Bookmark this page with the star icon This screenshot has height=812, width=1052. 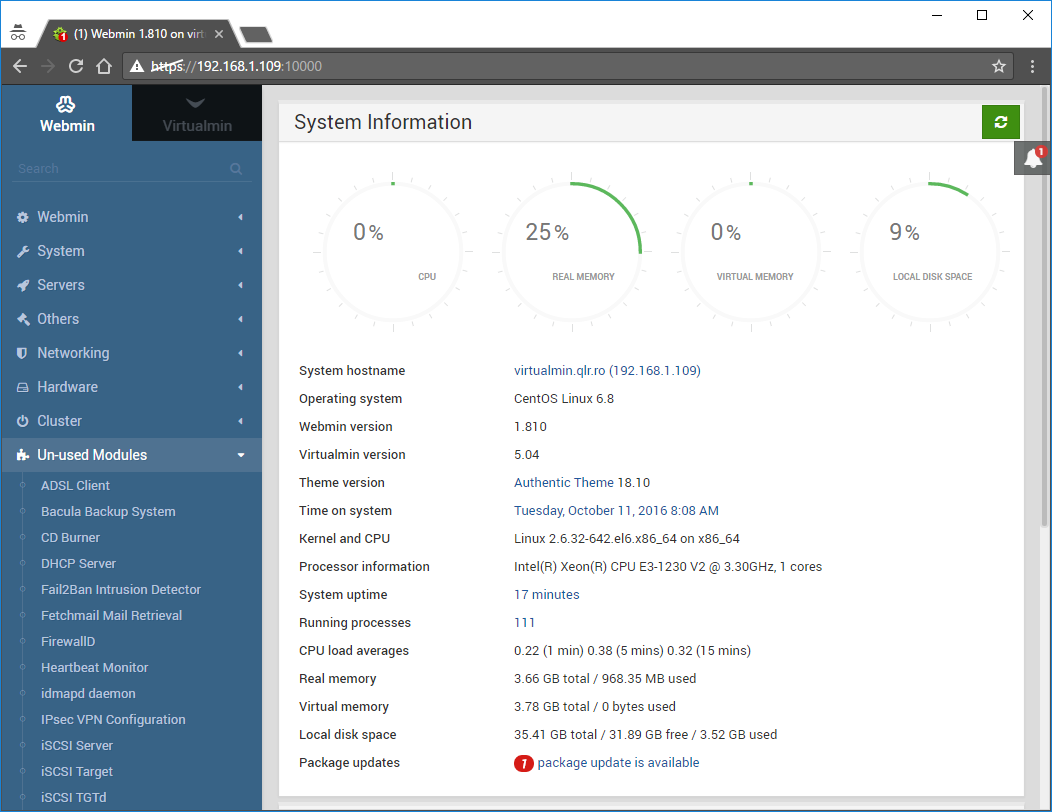tap(999, 66)
